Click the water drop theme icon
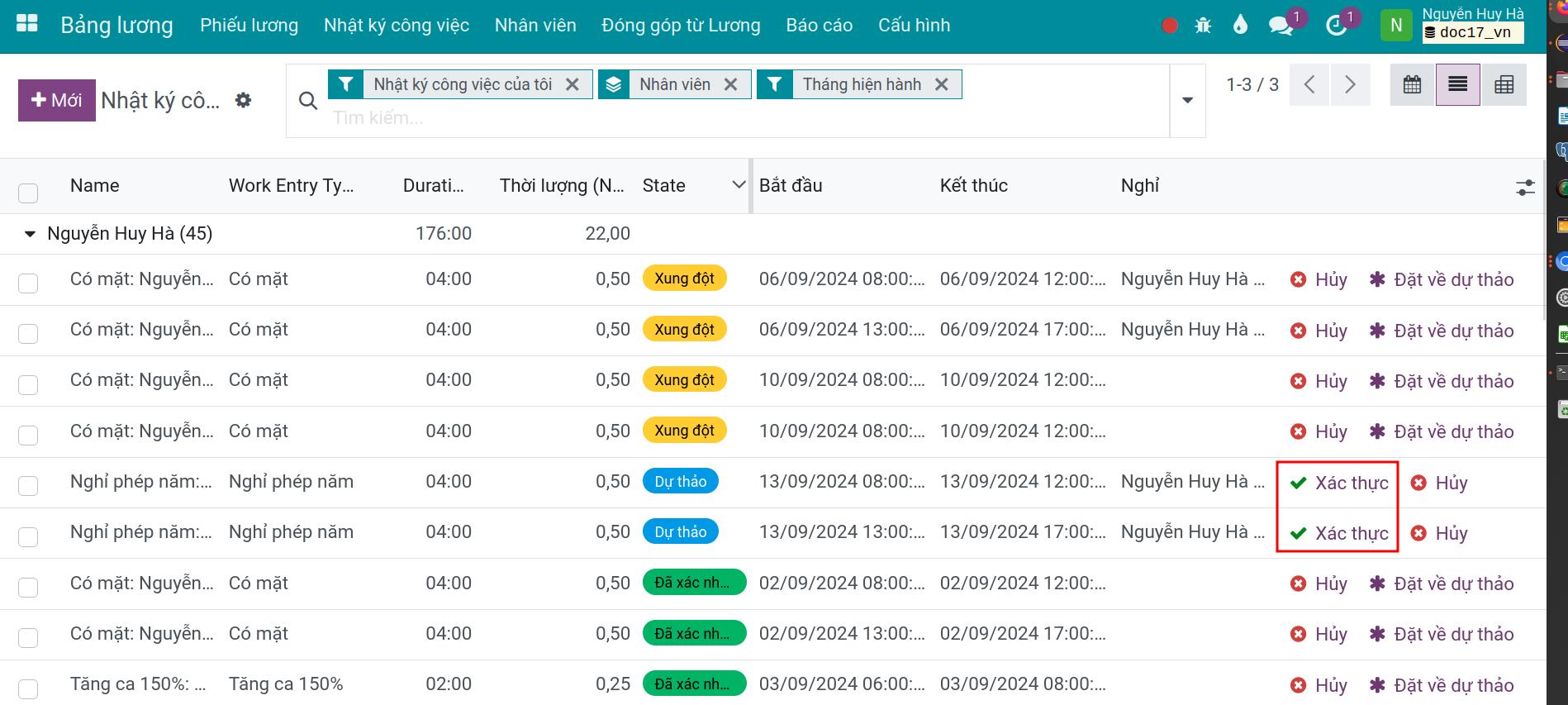 click(x=1240, y=26)
